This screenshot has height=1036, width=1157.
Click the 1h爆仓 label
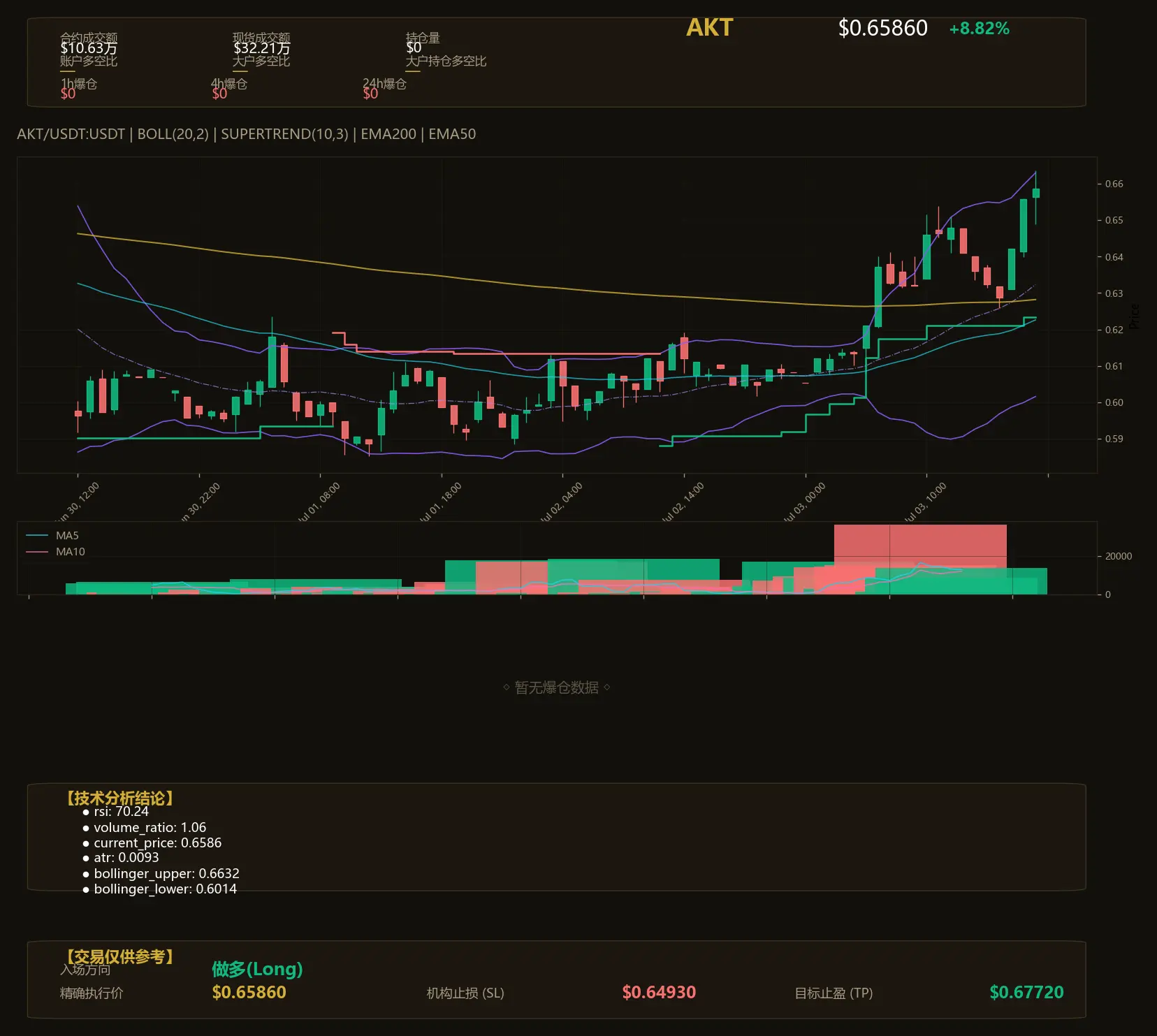79,83
